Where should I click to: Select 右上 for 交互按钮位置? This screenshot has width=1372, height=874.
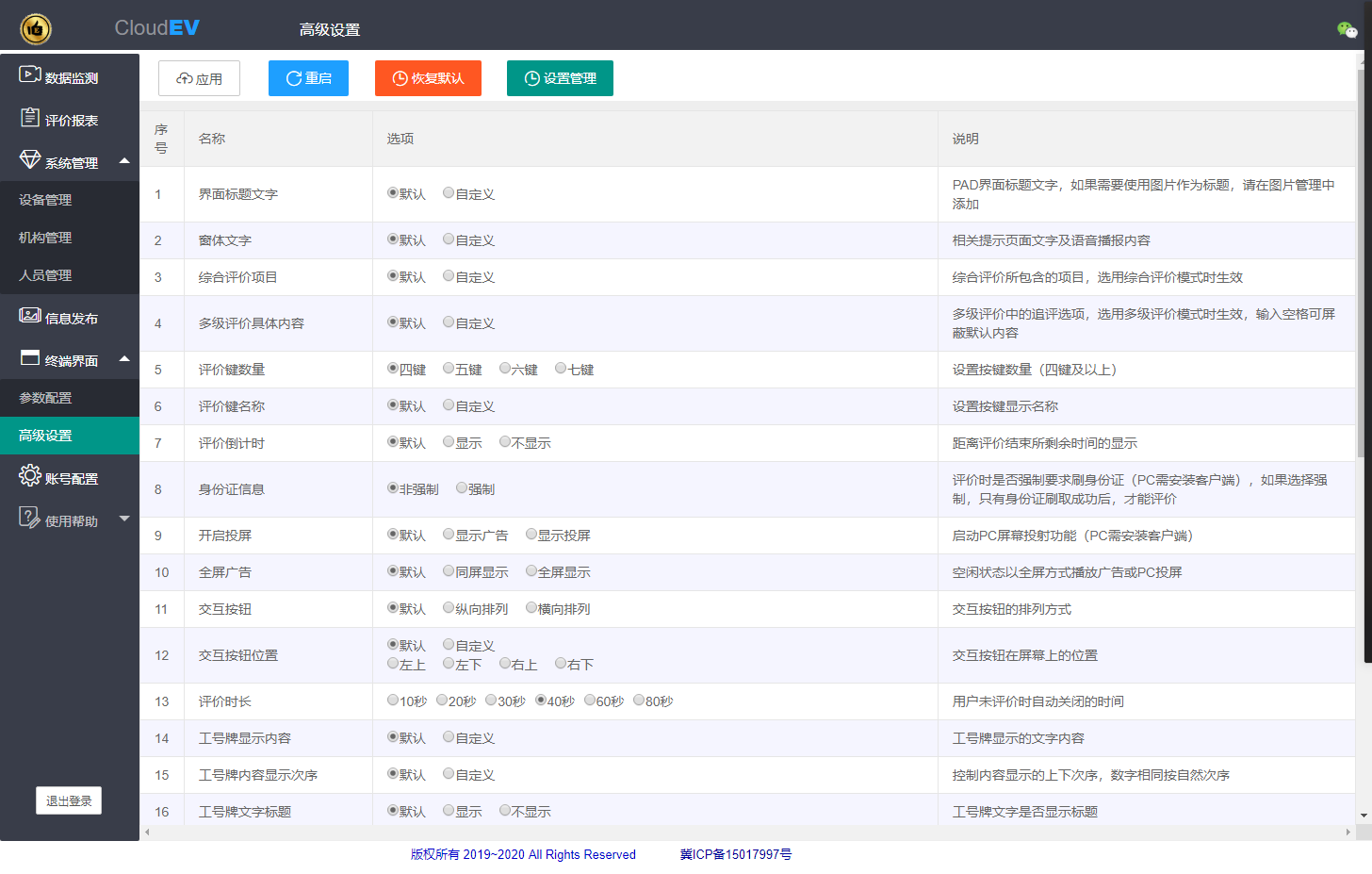(505, 663)
